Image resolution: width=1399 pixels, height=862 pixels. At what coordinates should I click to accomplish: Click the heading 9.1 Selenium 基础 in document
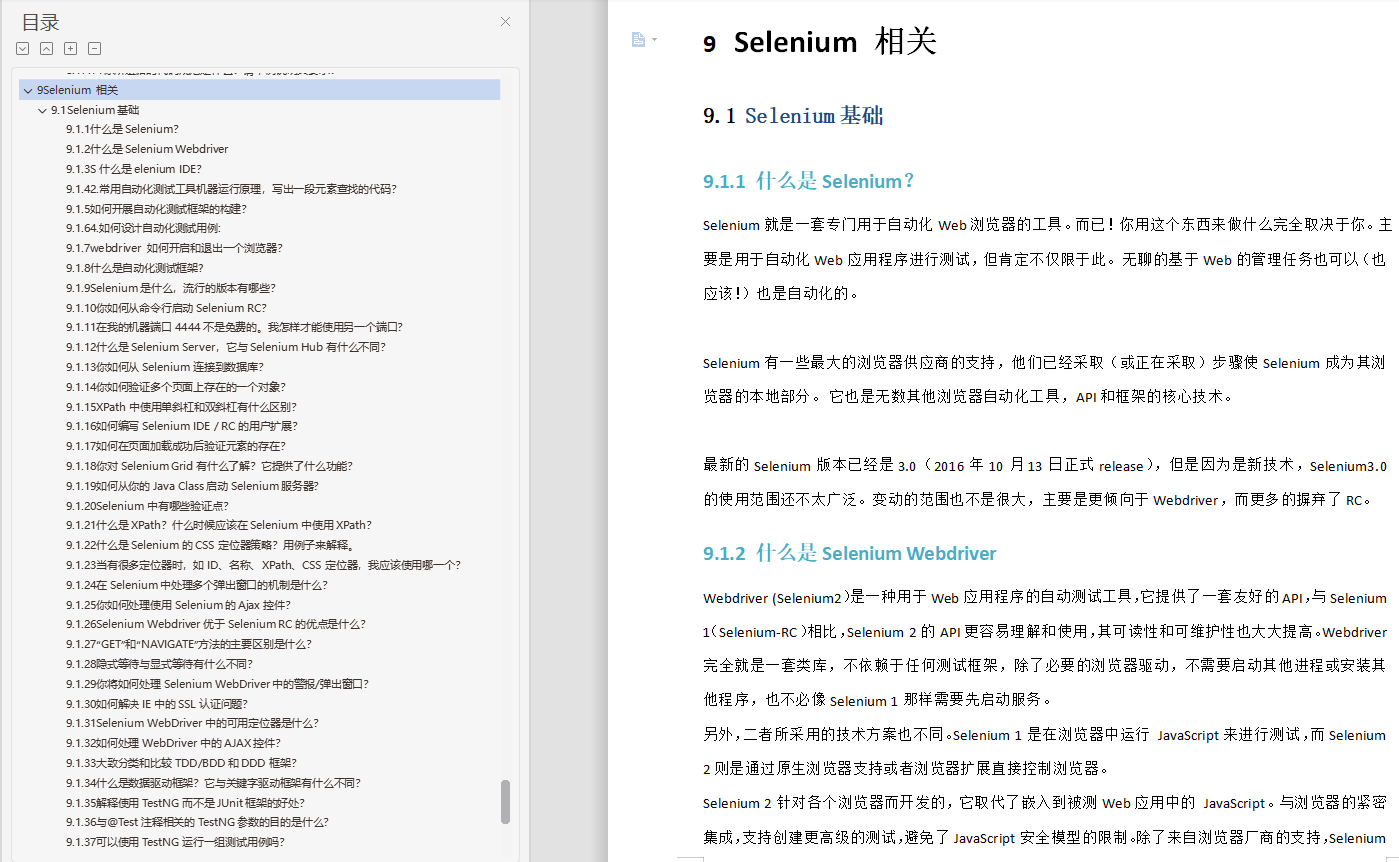pyautogui.click(x=793, y=116)
